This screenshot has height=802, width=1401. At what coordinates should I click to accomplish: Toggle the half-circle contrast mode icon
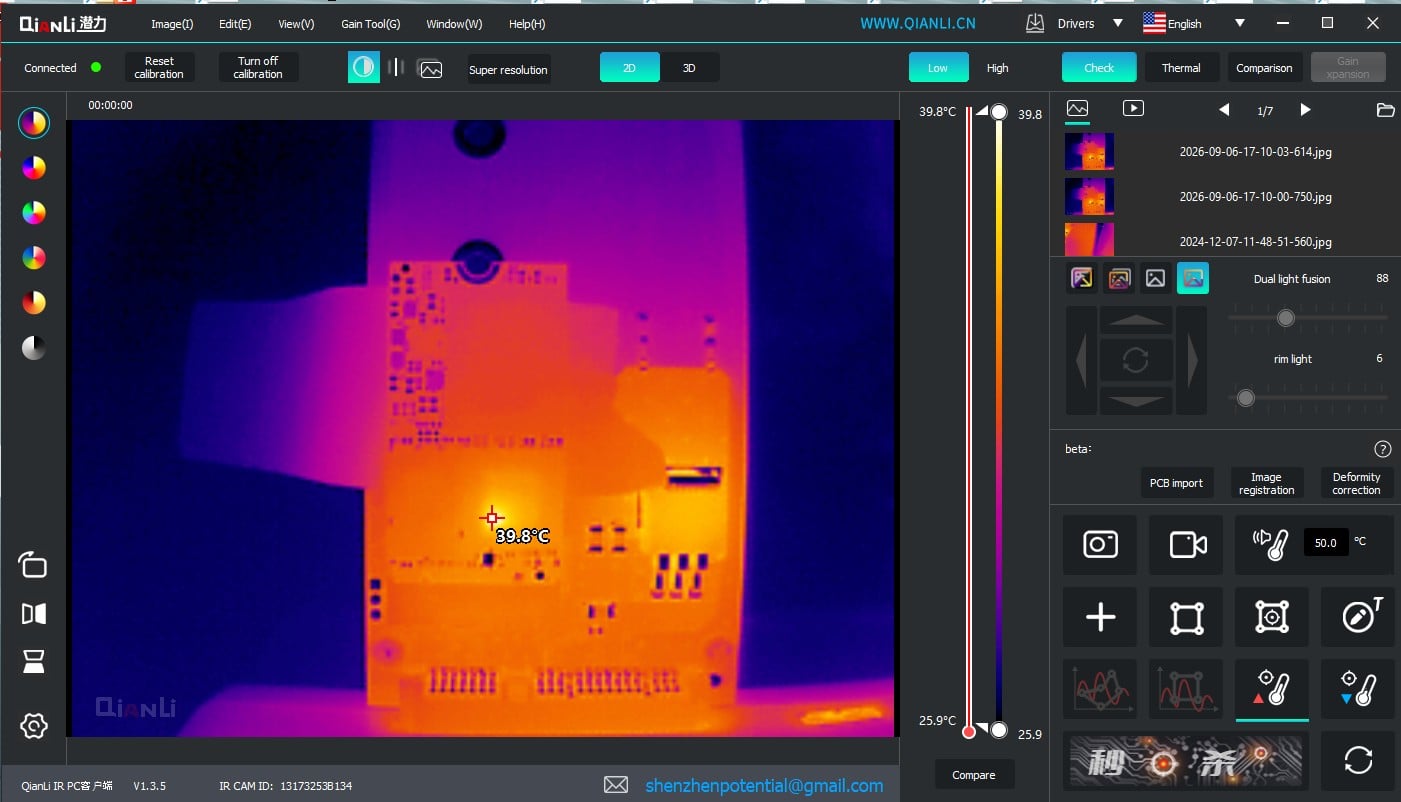(x=364, y=67)
